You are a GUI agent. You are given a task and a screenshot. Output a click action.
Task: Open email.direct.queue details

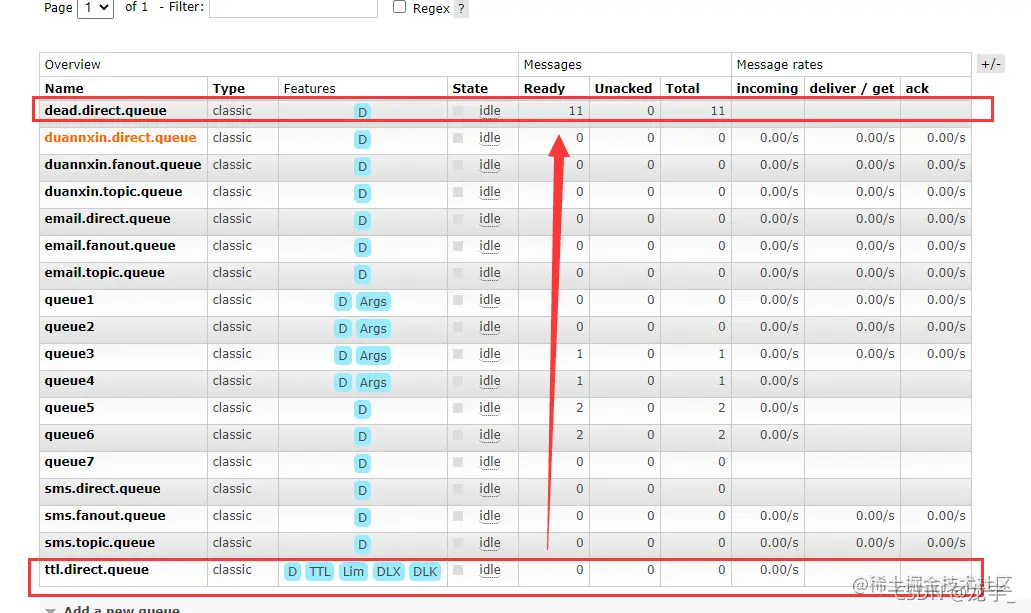(x=107, y=218)
